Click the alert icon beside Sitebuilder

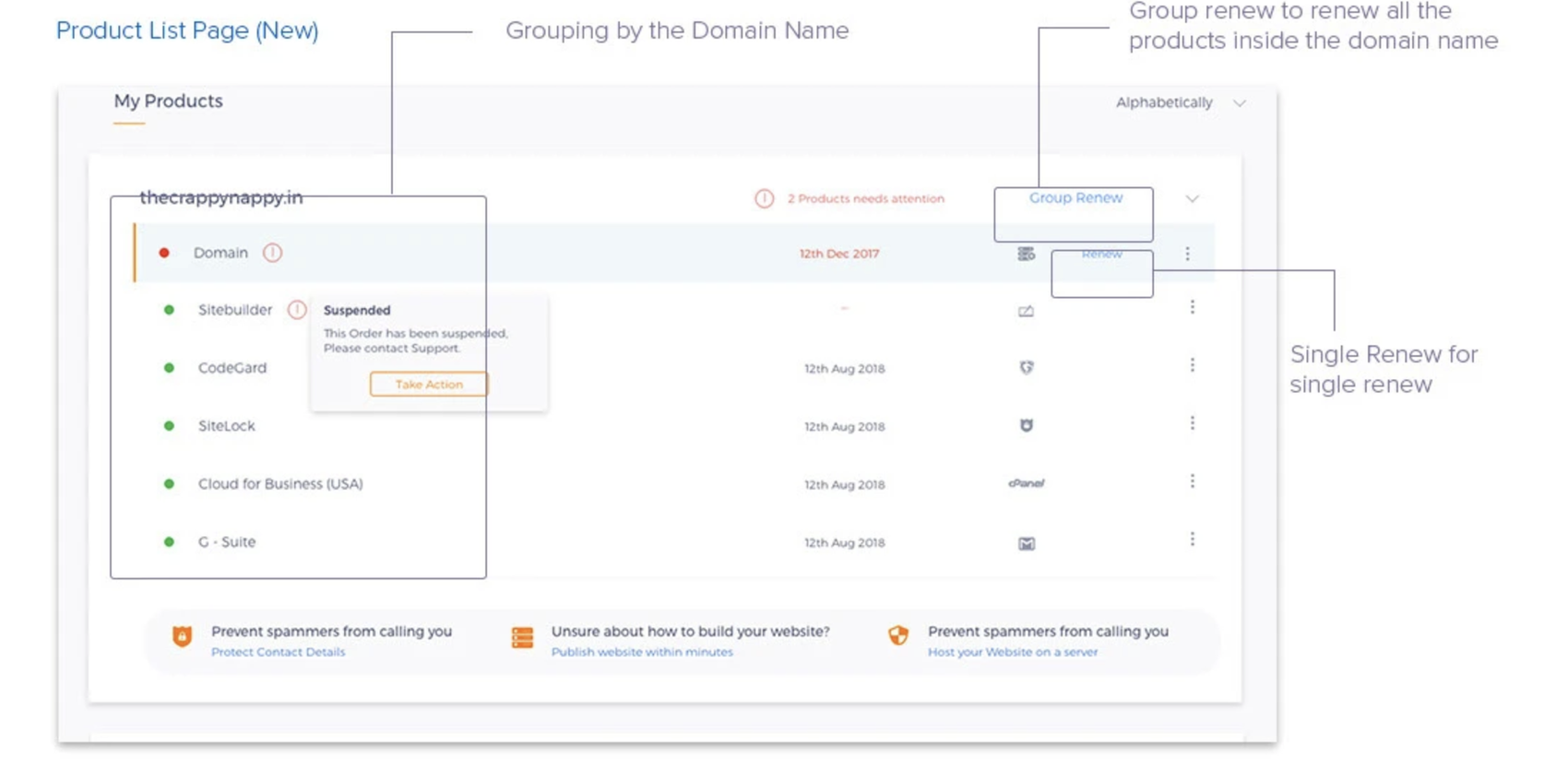pos(296,310)
